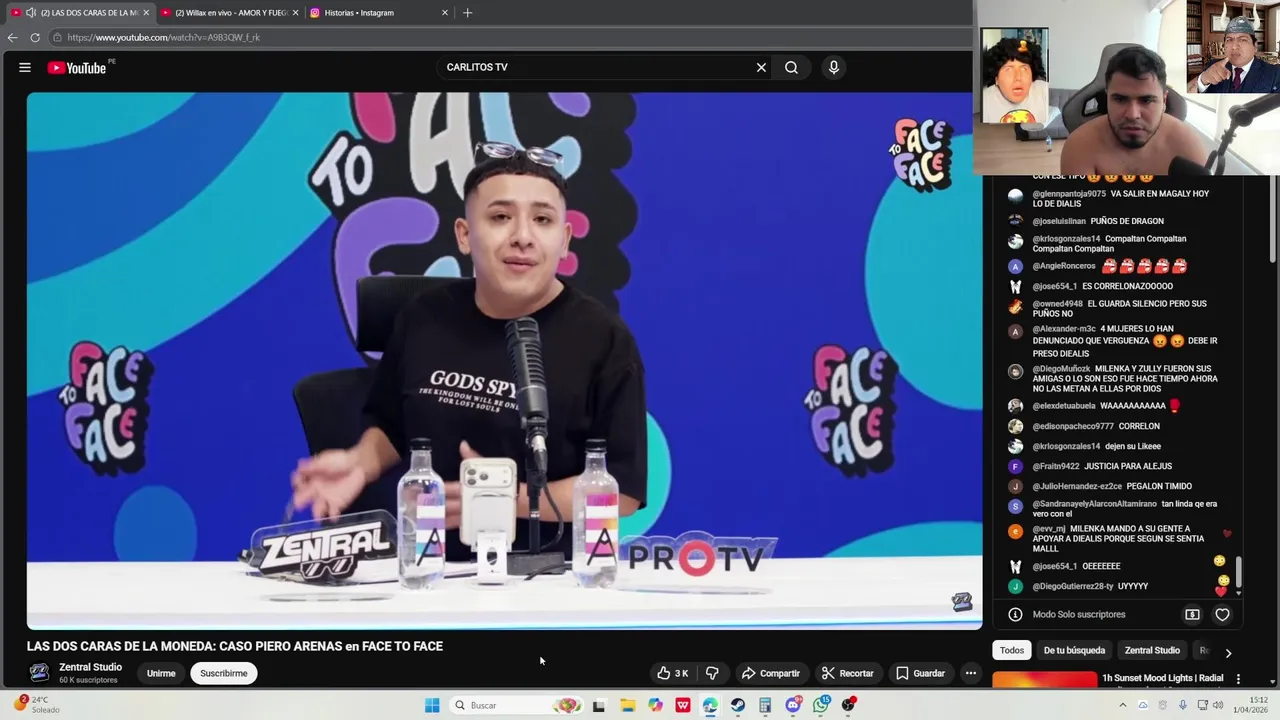
Task: Like the video showing 3 K
Action: [672, 673]
